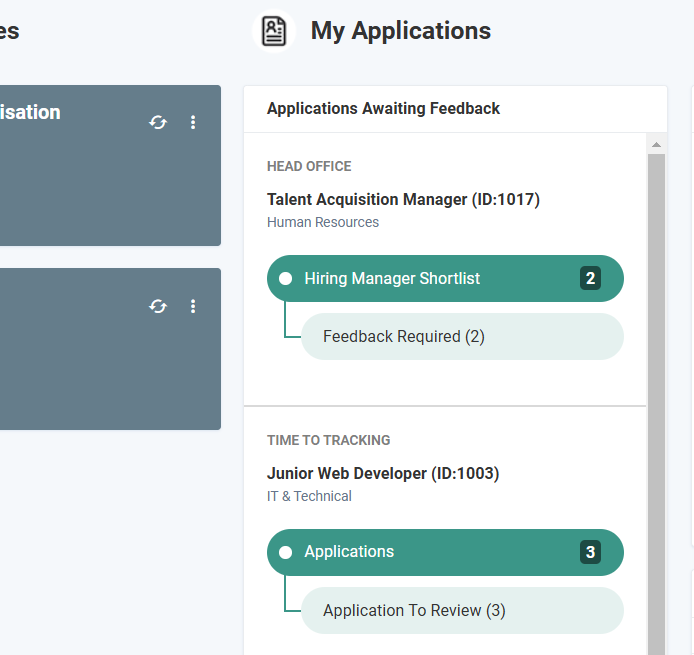Open Talent Acquisition Manager (ID:1017) job
Viewport: 694px width, 655px height.
pos(403,200)
